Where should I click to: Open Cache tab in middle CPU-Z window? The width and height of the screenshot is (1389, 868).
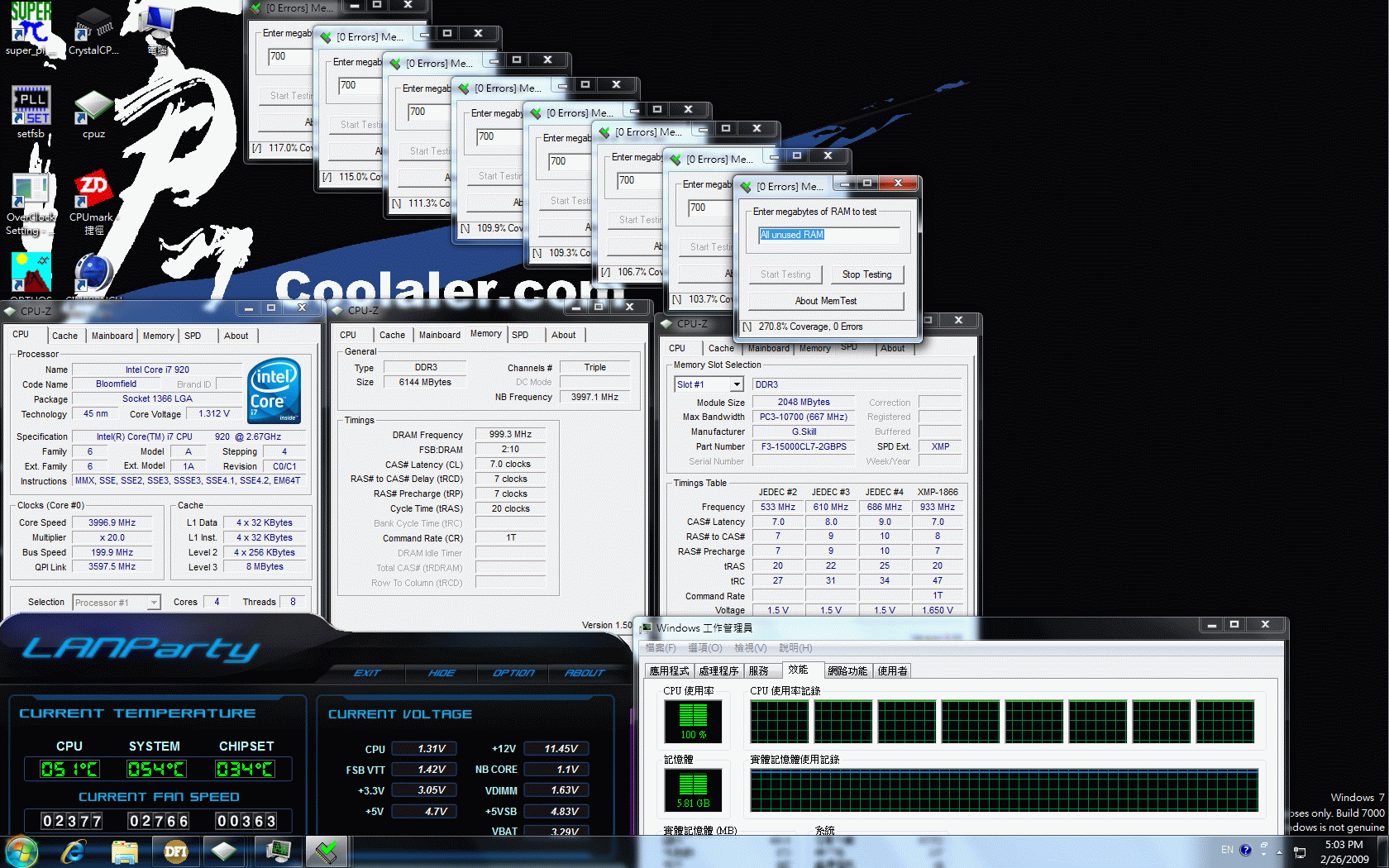pos(392,335)
